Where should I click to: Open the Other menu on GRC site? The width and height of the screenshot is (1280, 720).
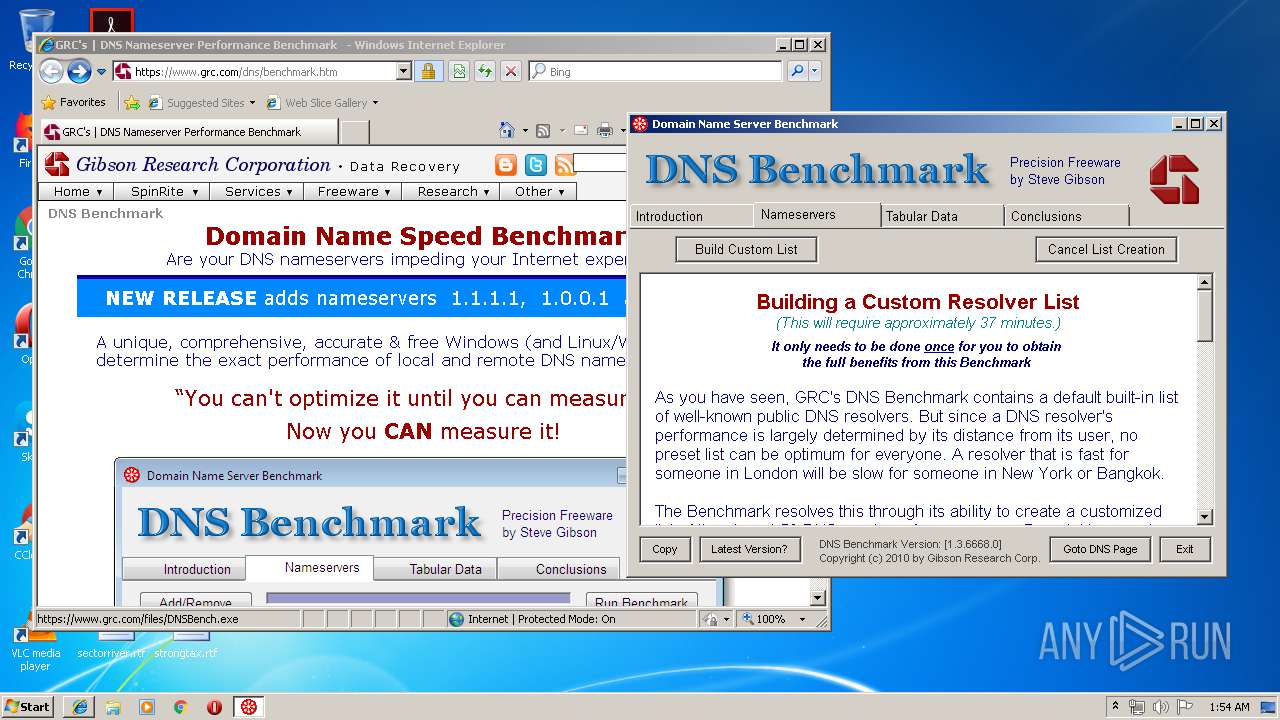539,191
